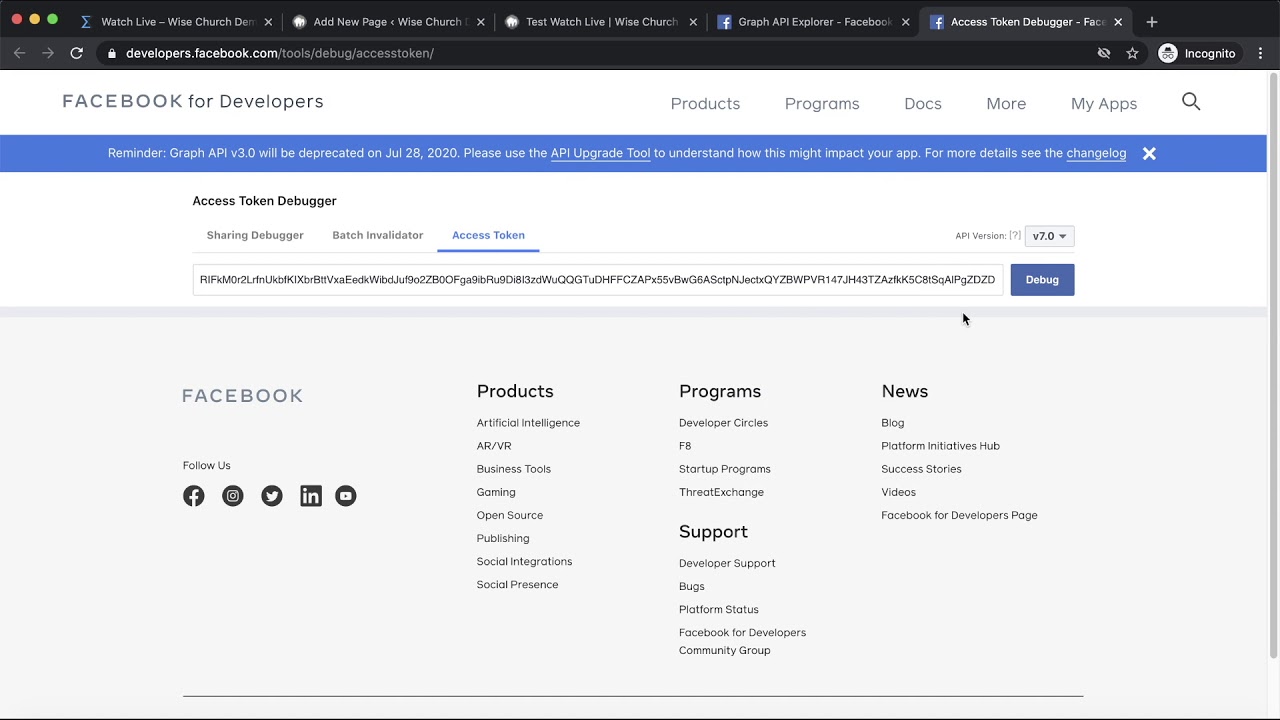
Task: Open the Incognito profile indicator
Action: tap(1197, 53)
